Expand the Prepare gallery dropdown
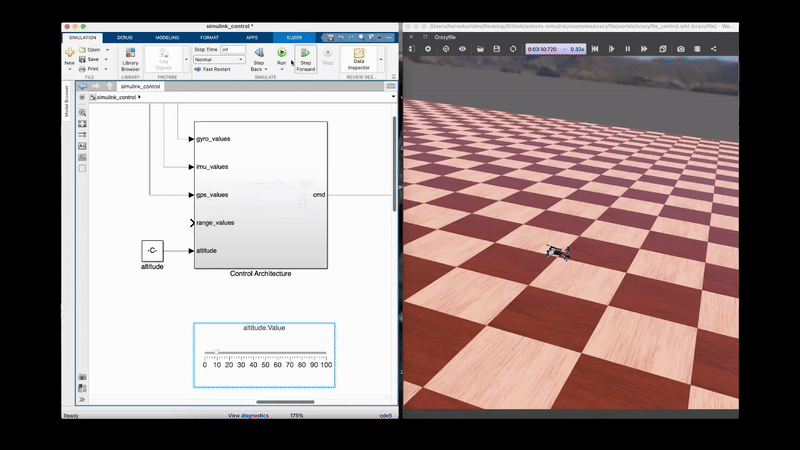This screenshot has width=800, height=450. coord(186,60)
